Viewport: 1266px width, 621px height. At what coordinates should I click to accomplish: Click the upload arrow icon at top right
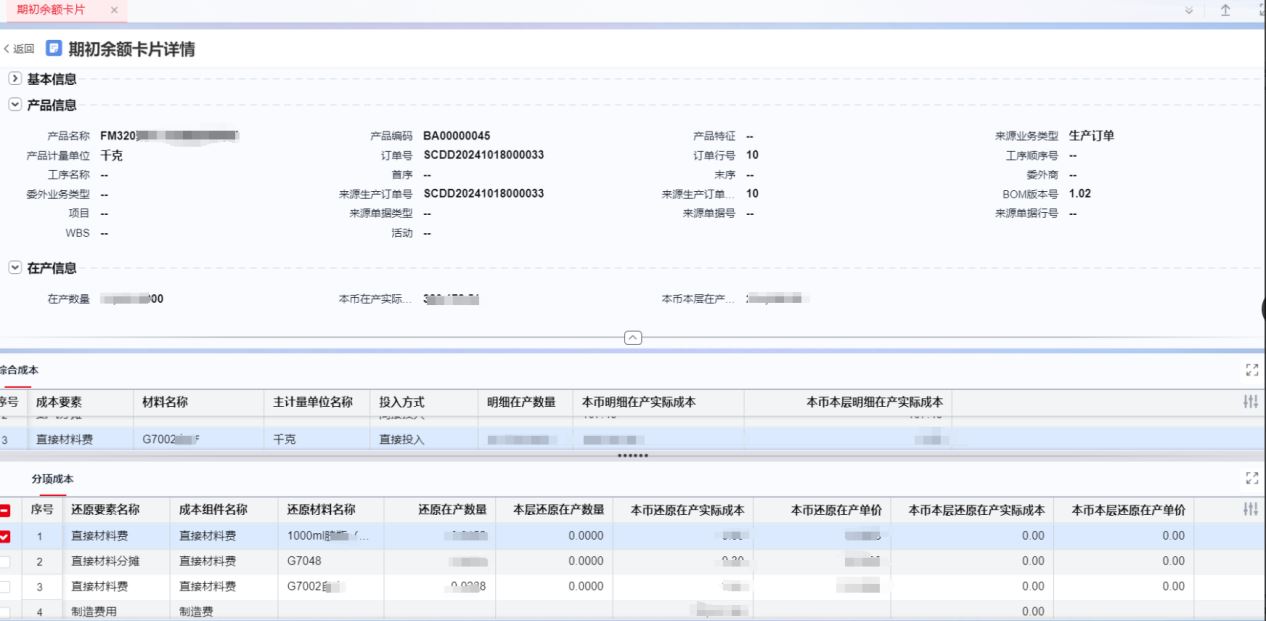tap(1225, 10)
